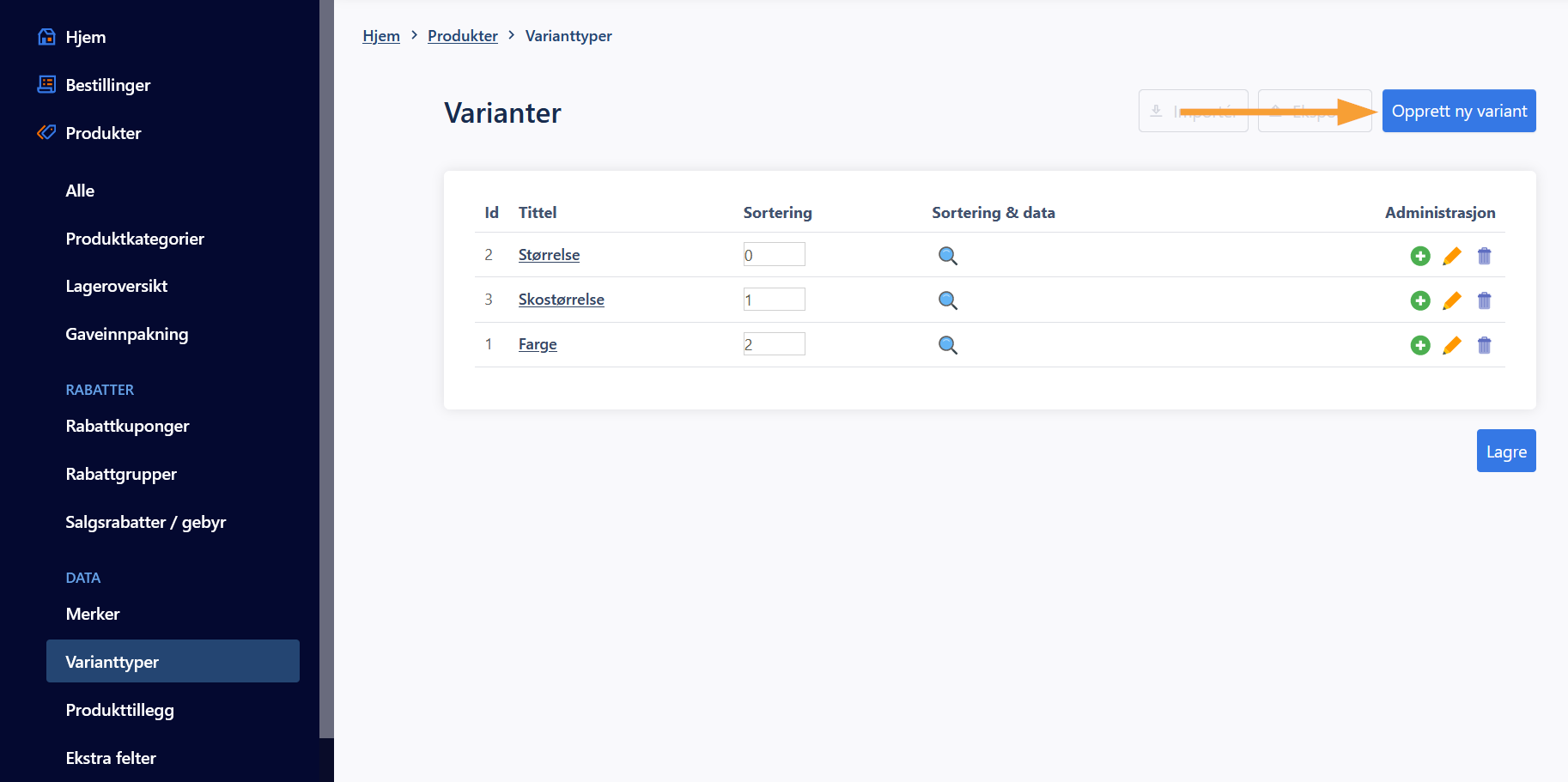Delete Farge using its trash icon

pos(1484,345)
